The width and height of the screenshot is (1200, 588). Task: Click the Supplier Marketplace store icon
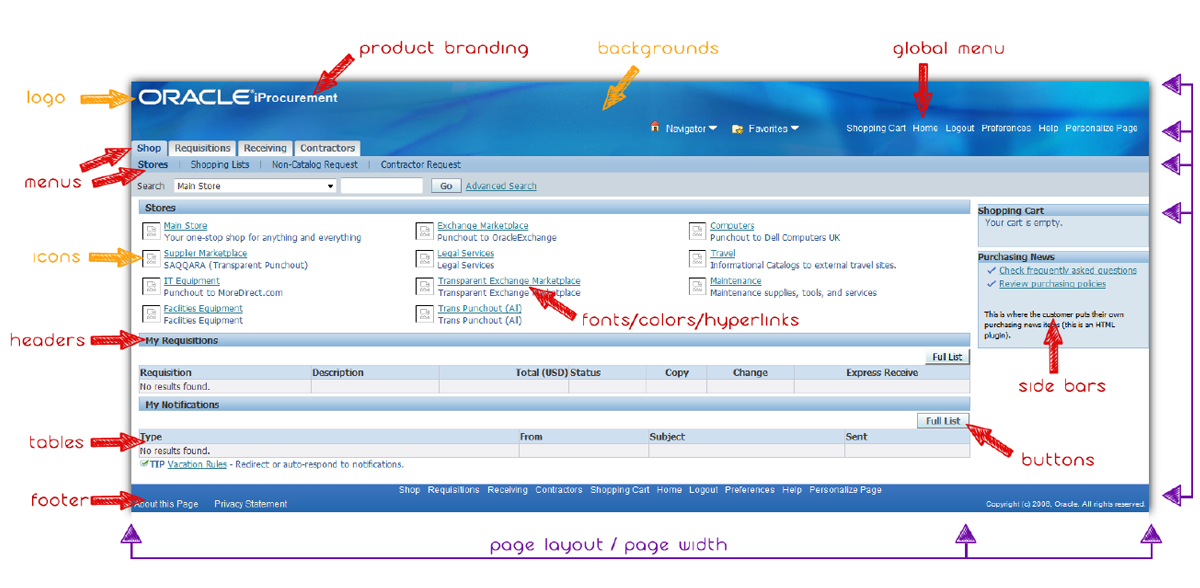pos(151,259)
